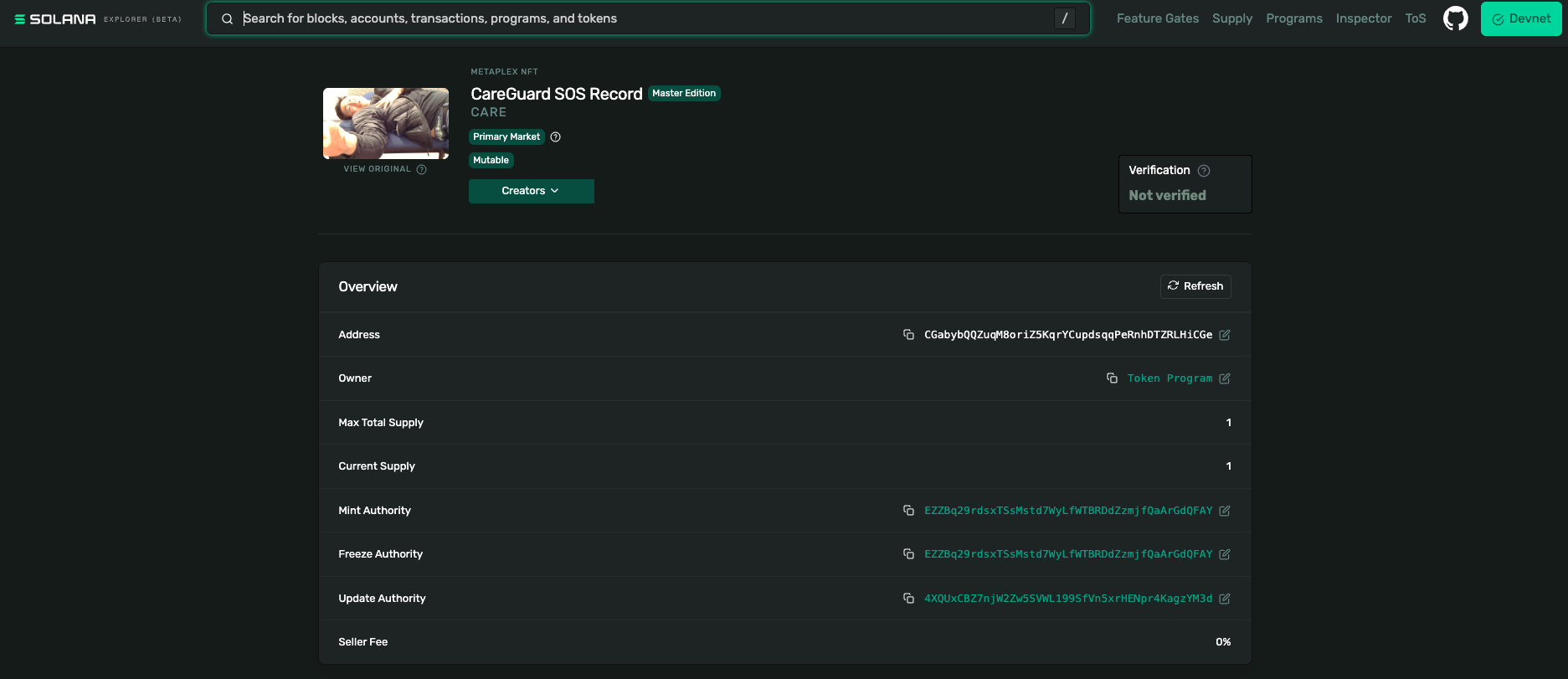Viewport: 1568px width, 679px height.
Task: Click the Mutable badge
Action: click(x=491, y=161)
